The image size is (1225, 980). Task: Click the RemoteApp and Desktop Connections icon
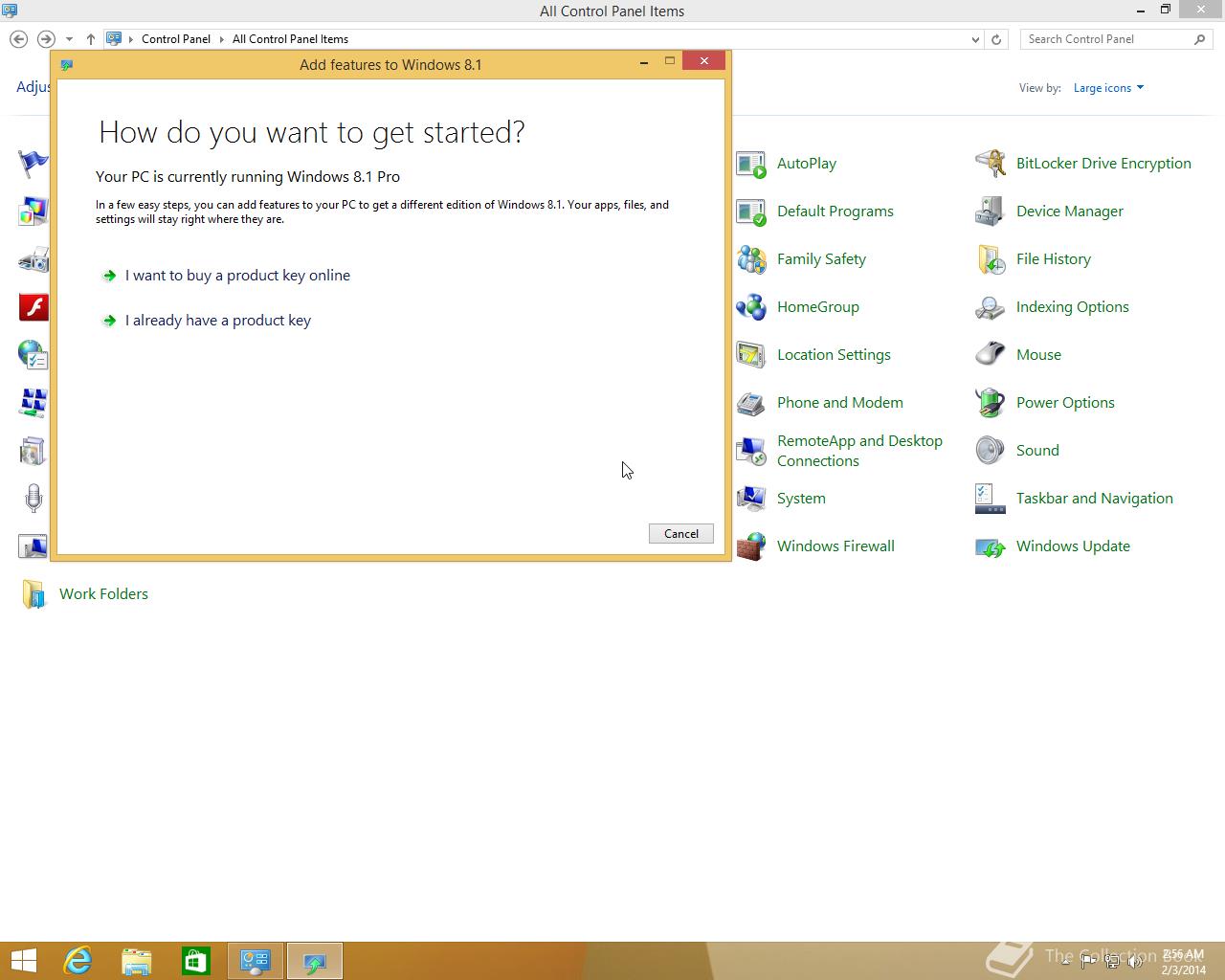(x=751, y=451)
